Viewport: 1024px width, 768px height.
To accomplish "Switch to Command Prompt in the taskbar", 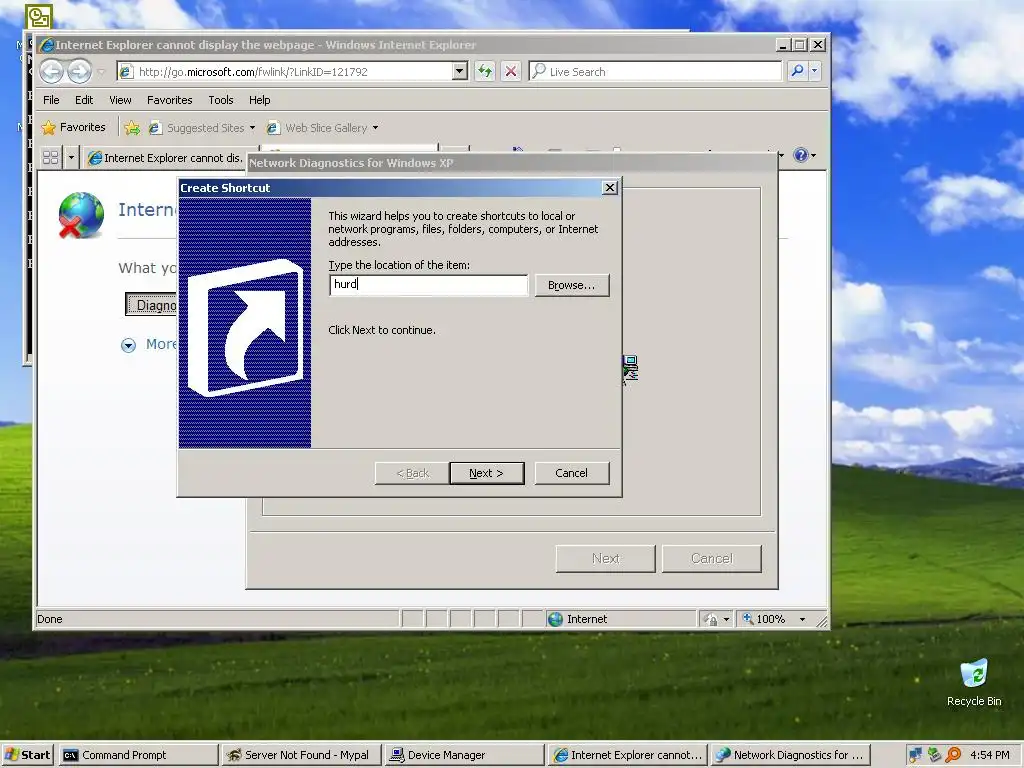I will pyautogui.click(x=138, y=755).
